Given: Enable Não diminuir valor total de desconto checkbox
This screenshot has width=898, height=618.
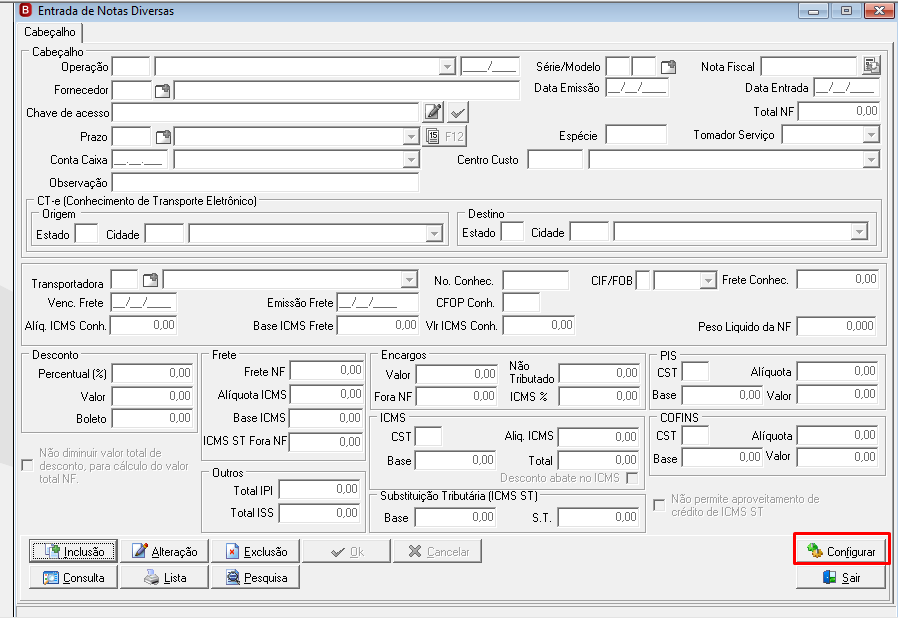Looking at the screenshot, I should point(27,465).
